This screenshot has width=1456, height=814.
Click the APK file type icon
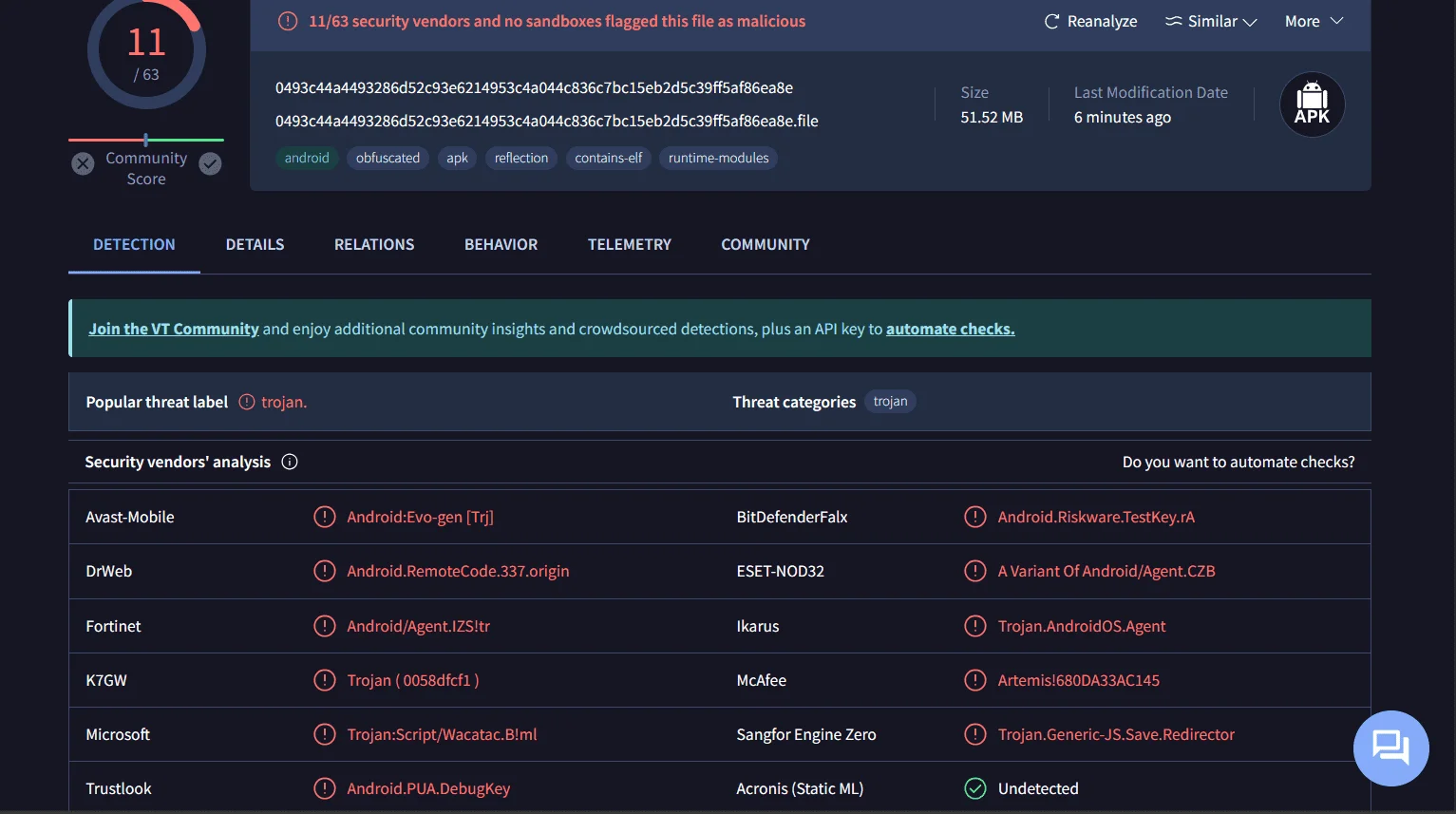click(1312, 104)
